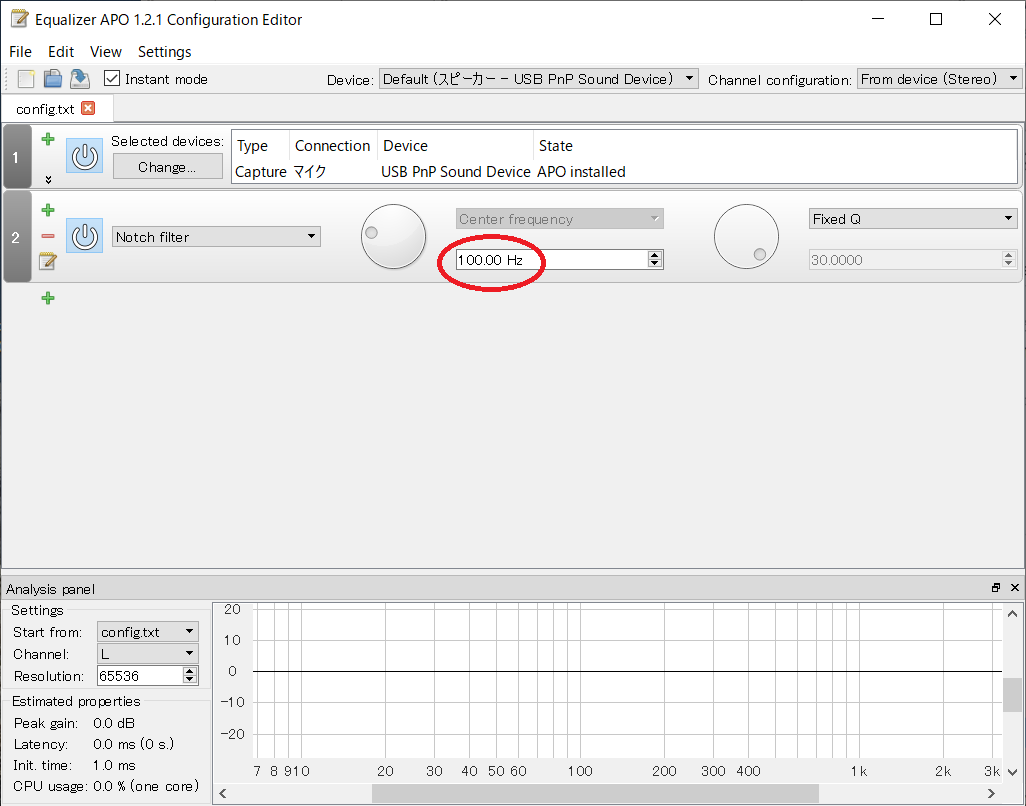This screenshot has height=806, width=1026.
Task: Click the edit-text notepad icon in row 2
Action: pos(48,261)
